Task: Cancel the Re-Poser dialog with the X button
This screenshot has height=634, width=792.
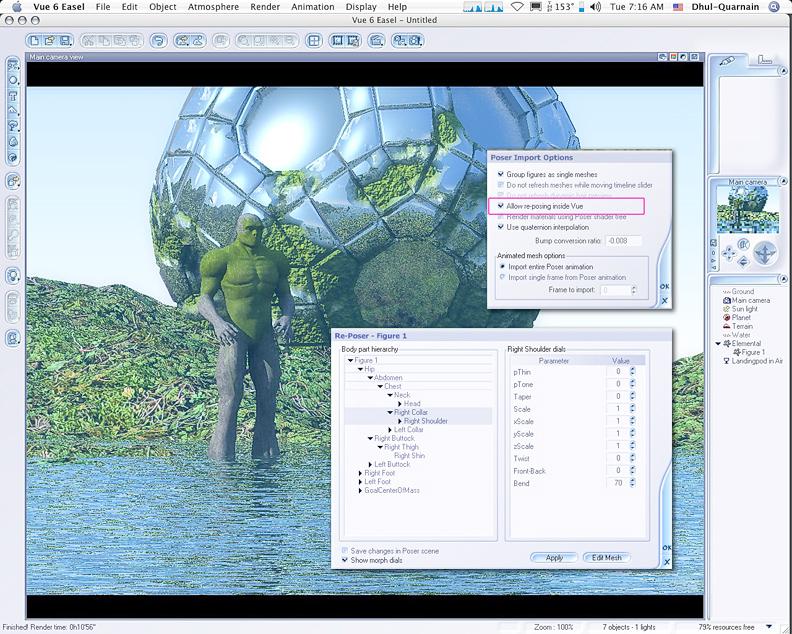Action: [667, 562]
